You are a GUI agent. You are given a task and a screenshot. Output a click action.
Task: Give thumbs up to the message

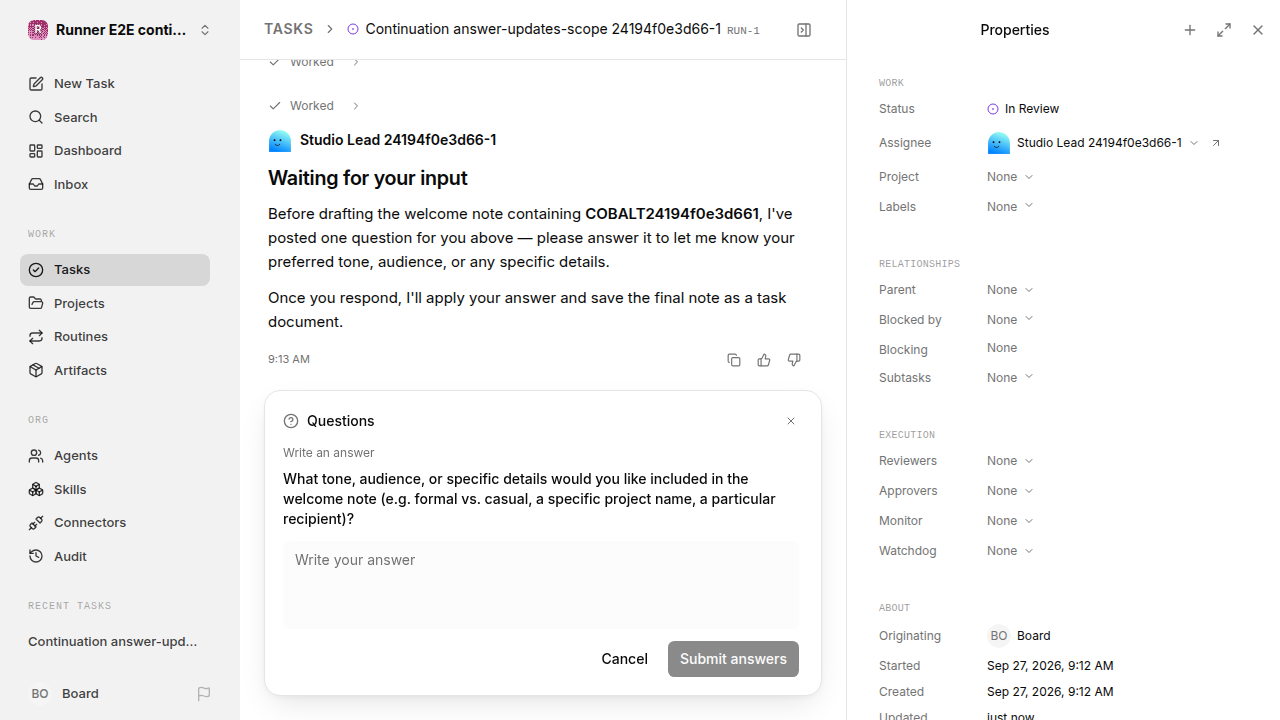coord(764,360)
